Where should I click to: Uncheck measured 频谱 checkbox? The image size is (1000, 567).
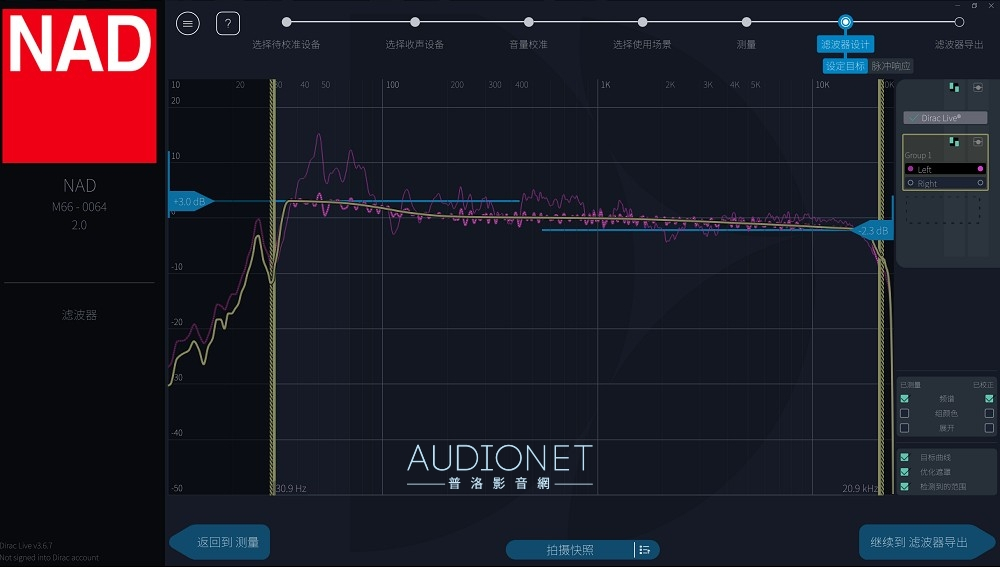(904, 399)
